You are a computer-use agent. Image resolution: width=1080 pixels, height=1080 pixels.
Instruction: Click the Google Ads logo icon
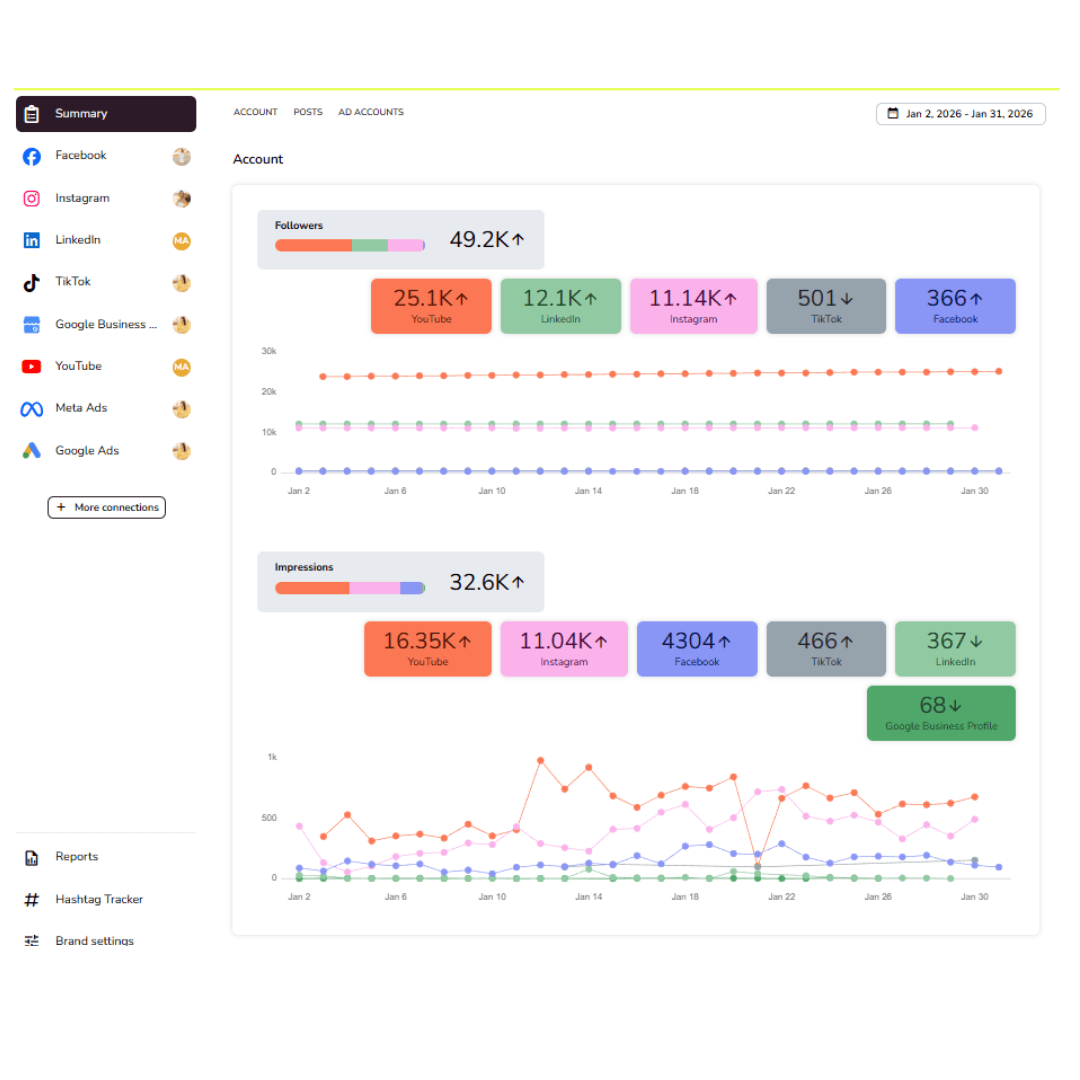point(32,451)
